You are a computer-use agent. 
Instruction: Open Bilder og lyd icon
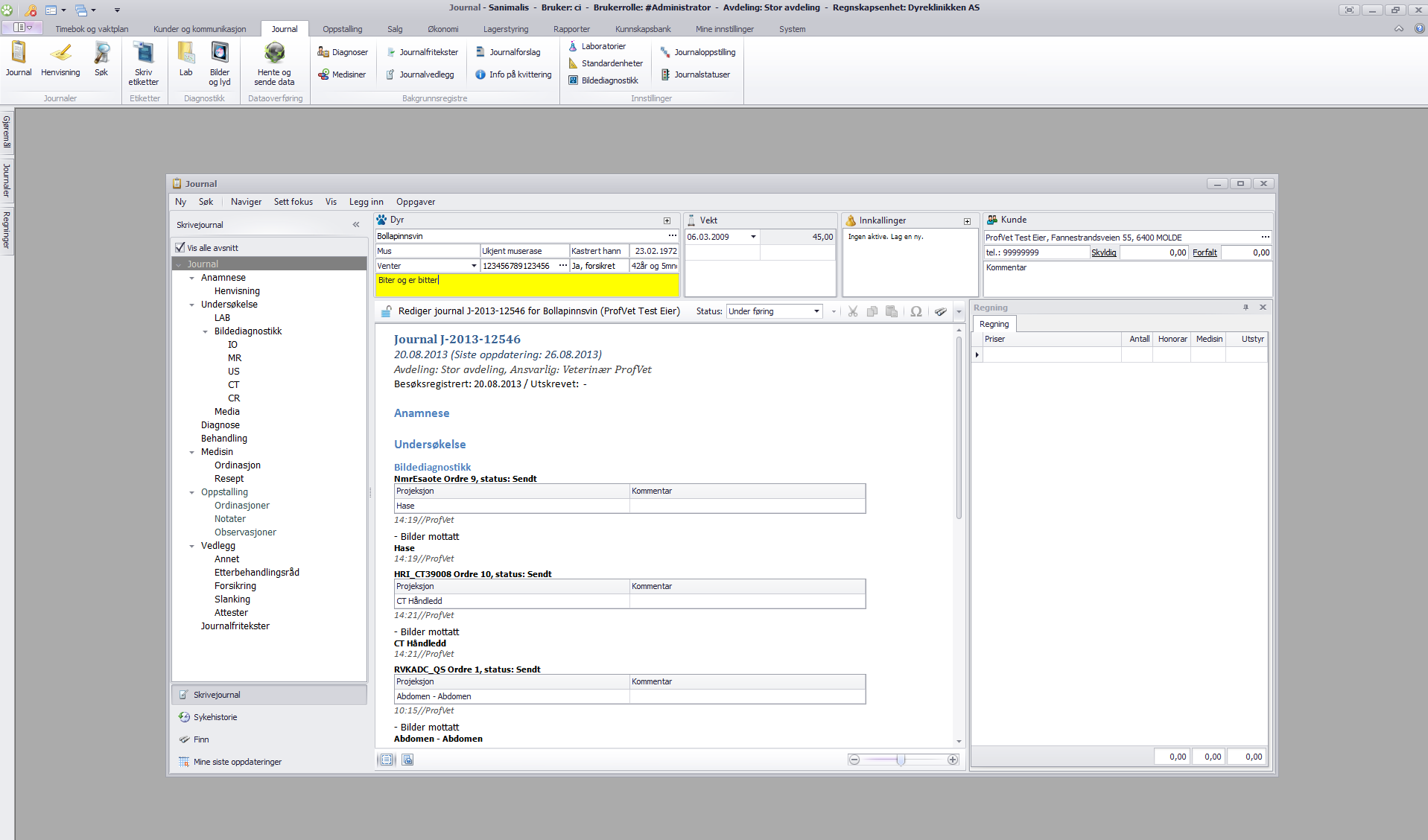tap(220, 63)
